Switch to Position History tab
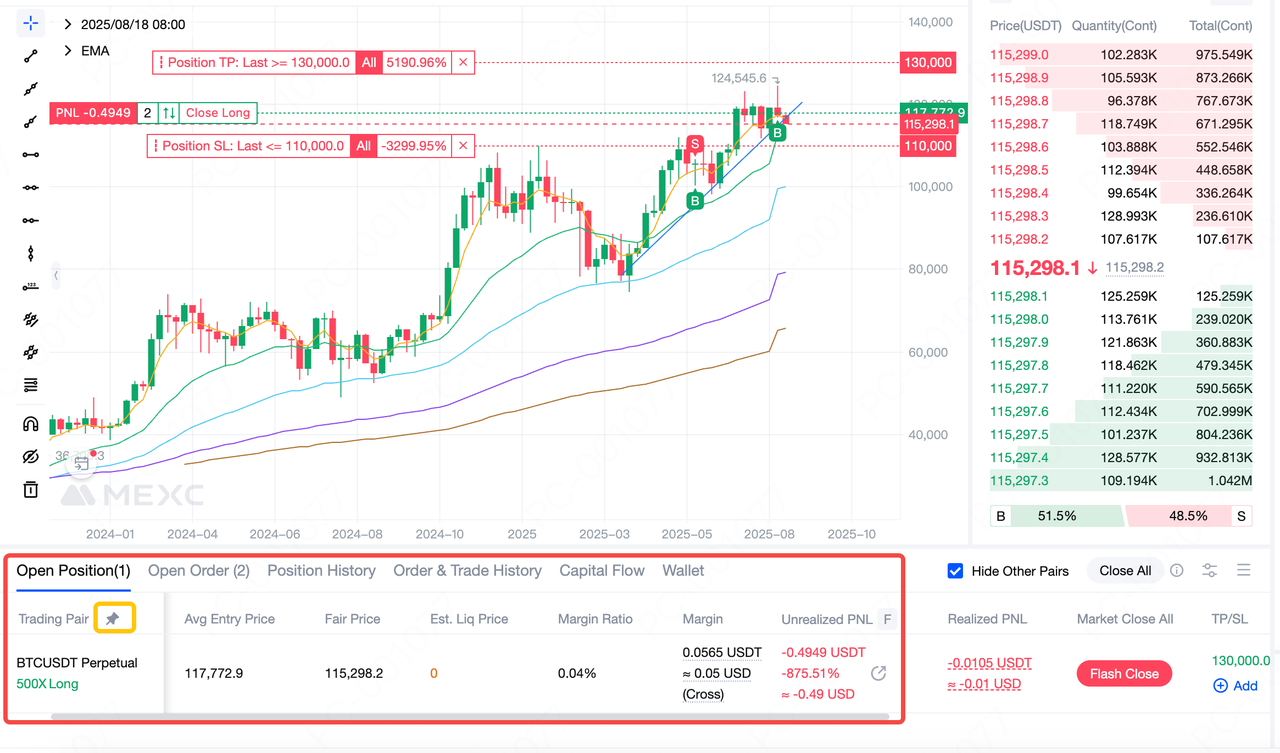Viewport: 1280px width, 753px height. (321, 571)
